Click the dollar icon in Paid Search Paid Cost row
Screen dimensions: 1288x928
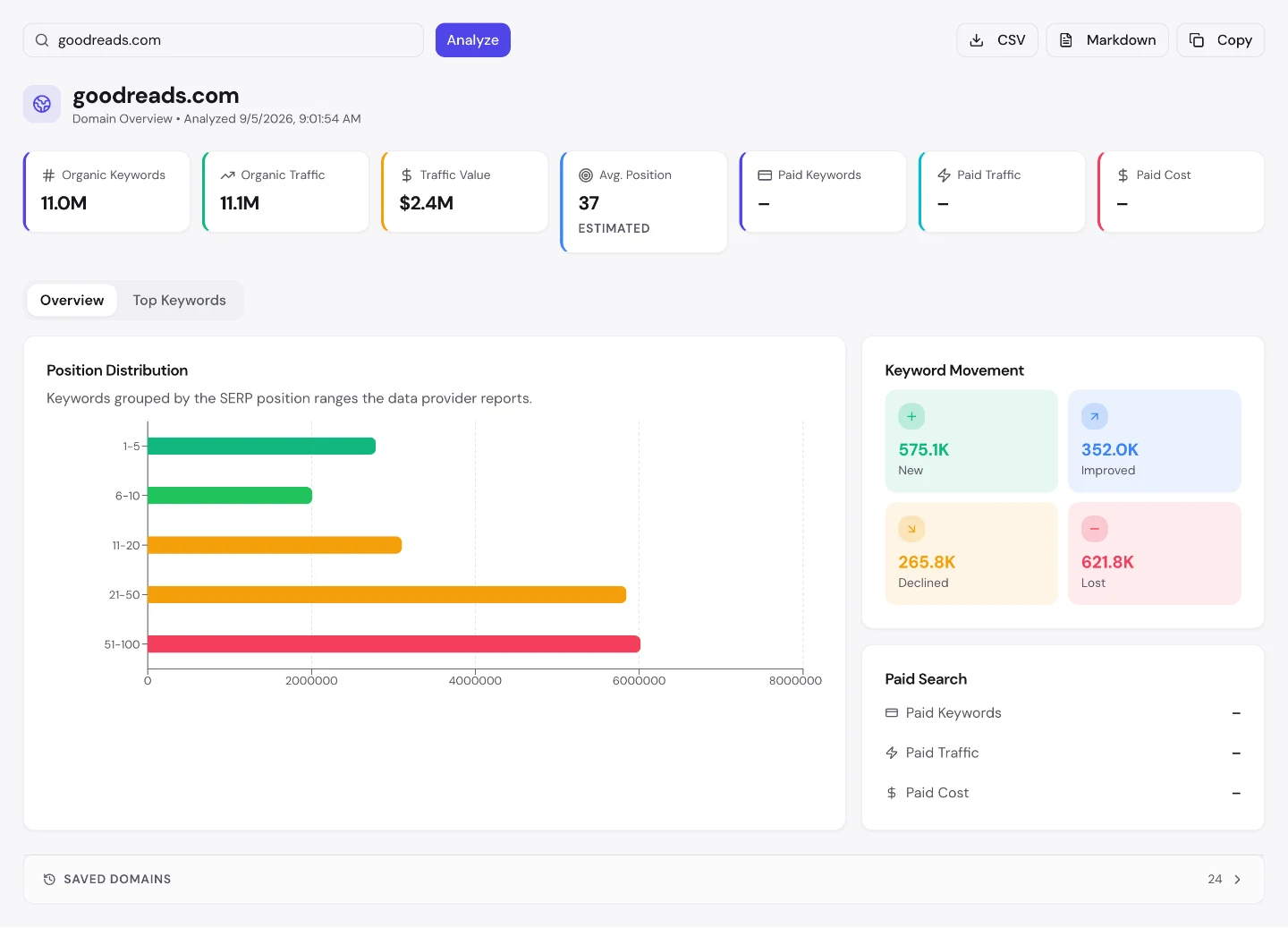pos(892,793)
